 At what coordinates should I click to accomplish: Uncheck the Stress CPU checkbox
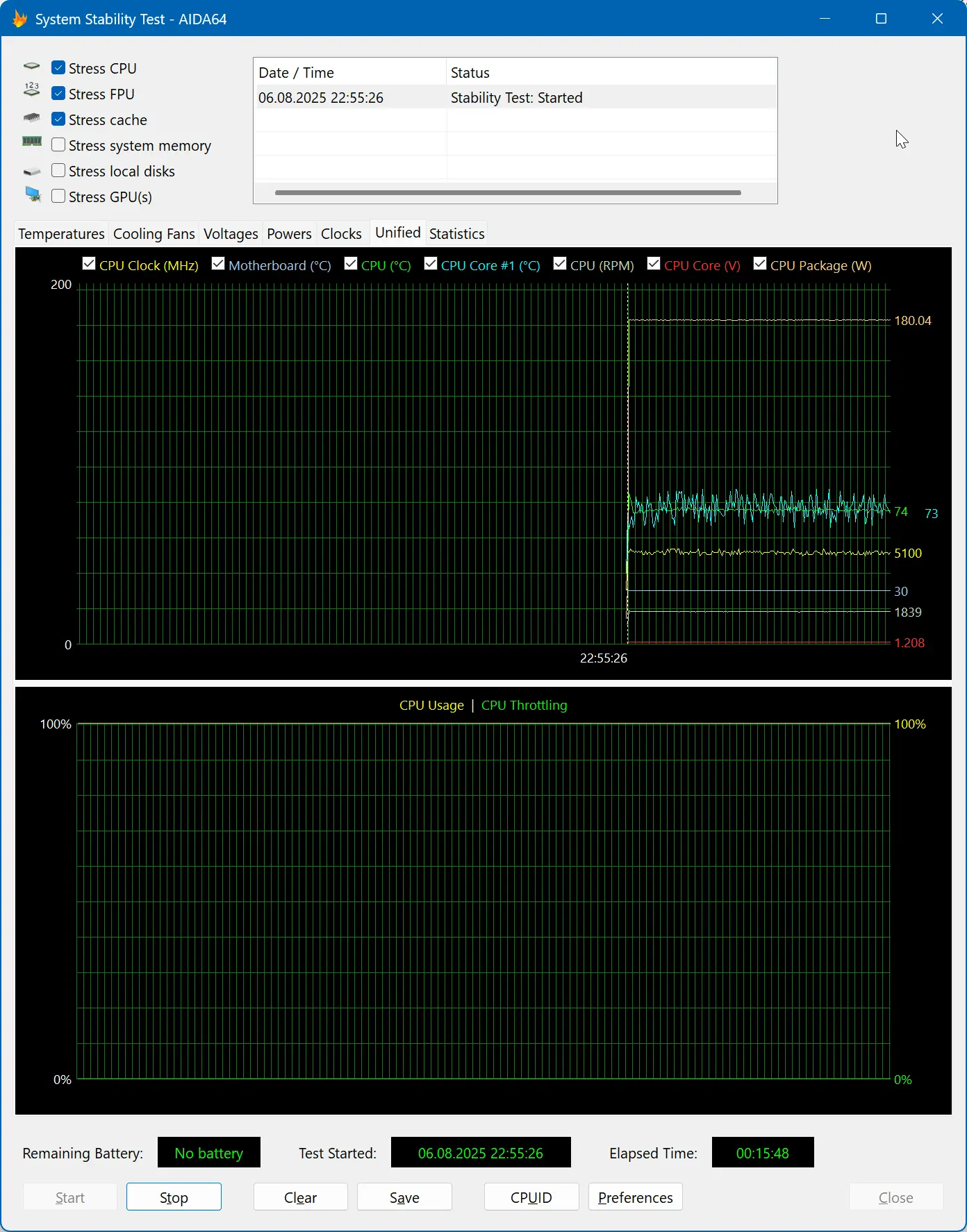[x=58, y=68]
